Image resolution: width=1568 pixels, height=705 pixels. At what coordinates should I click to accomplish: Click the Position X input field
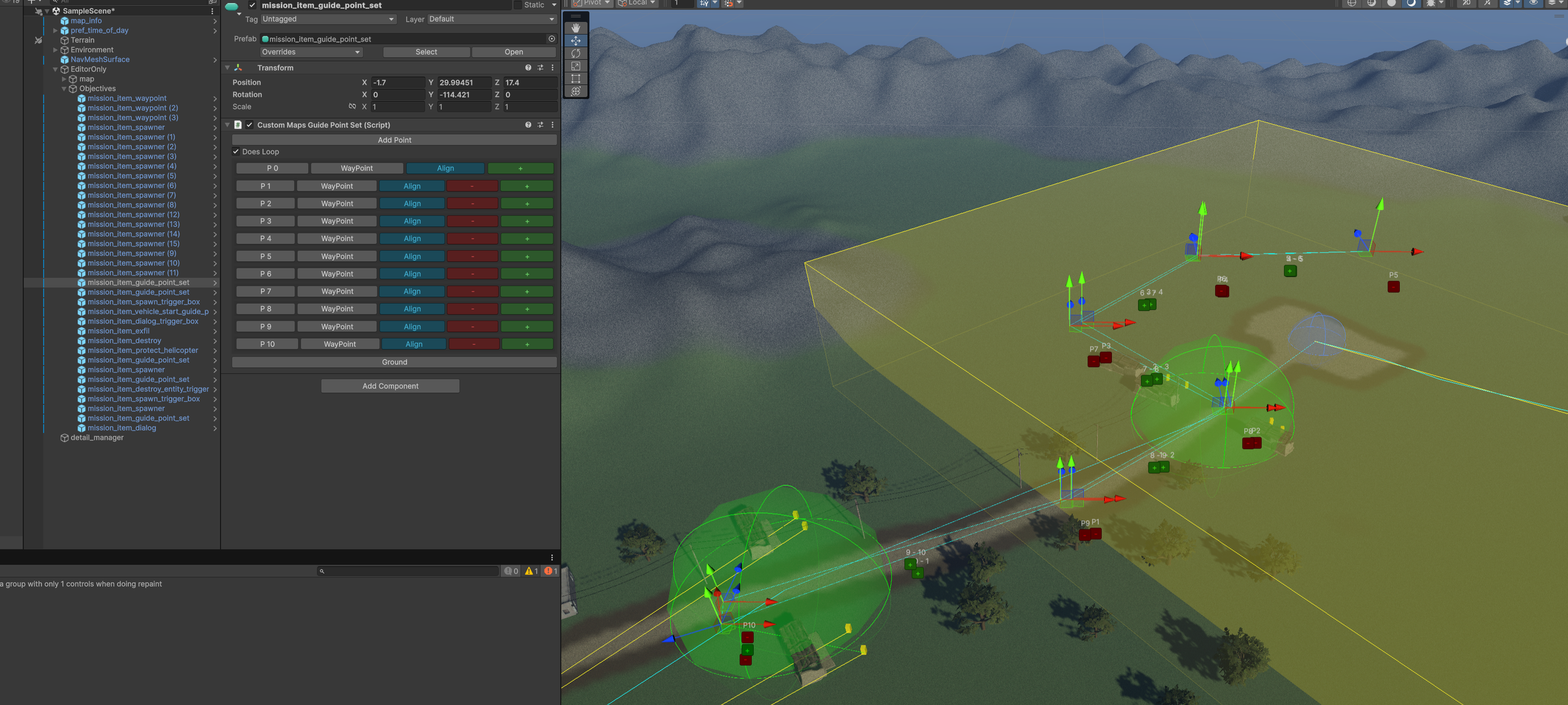pyautogui.click(x=397, y=83)
